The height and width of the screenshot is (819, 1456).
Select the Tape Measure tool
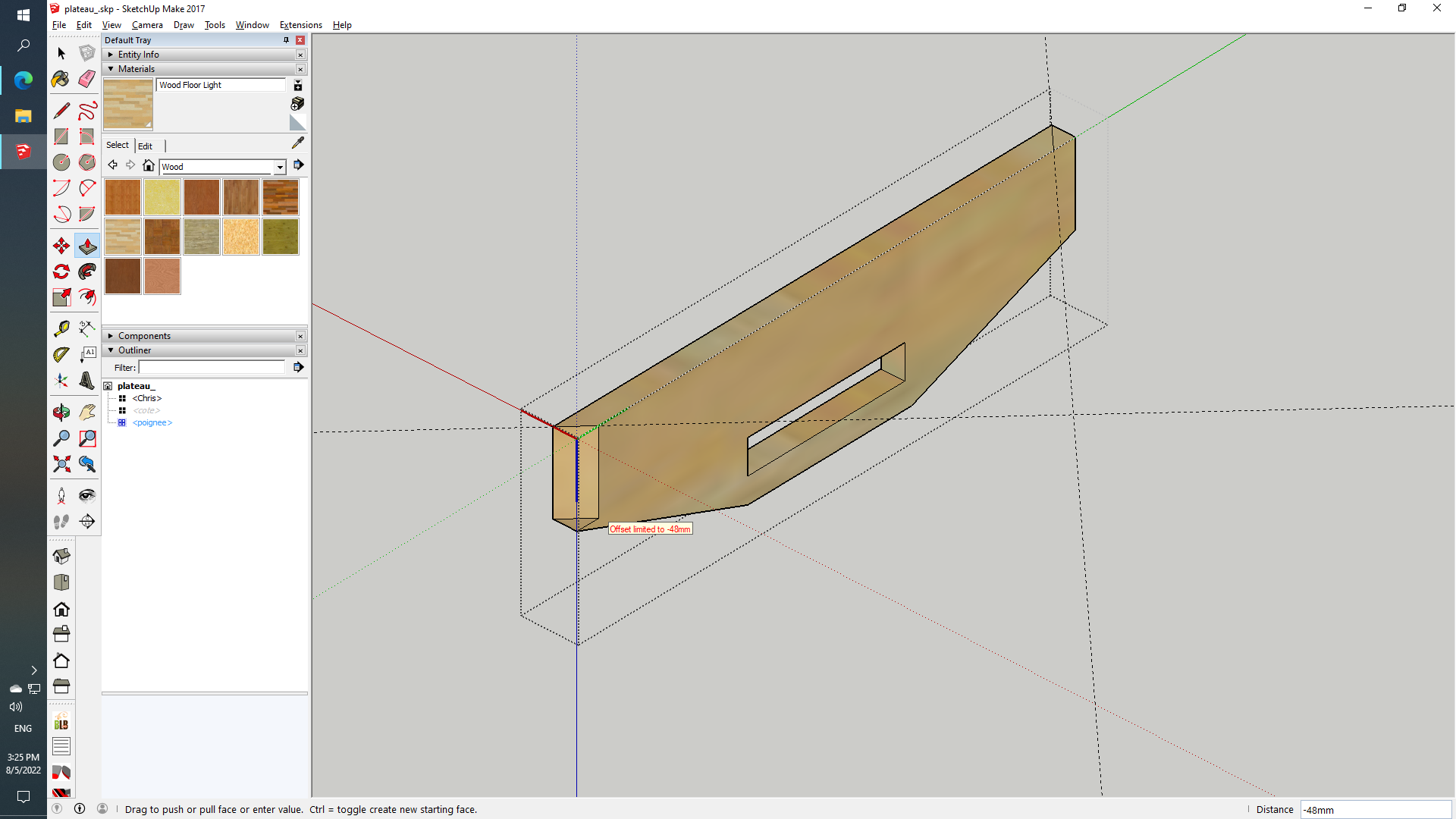click(x=61, y=328)
